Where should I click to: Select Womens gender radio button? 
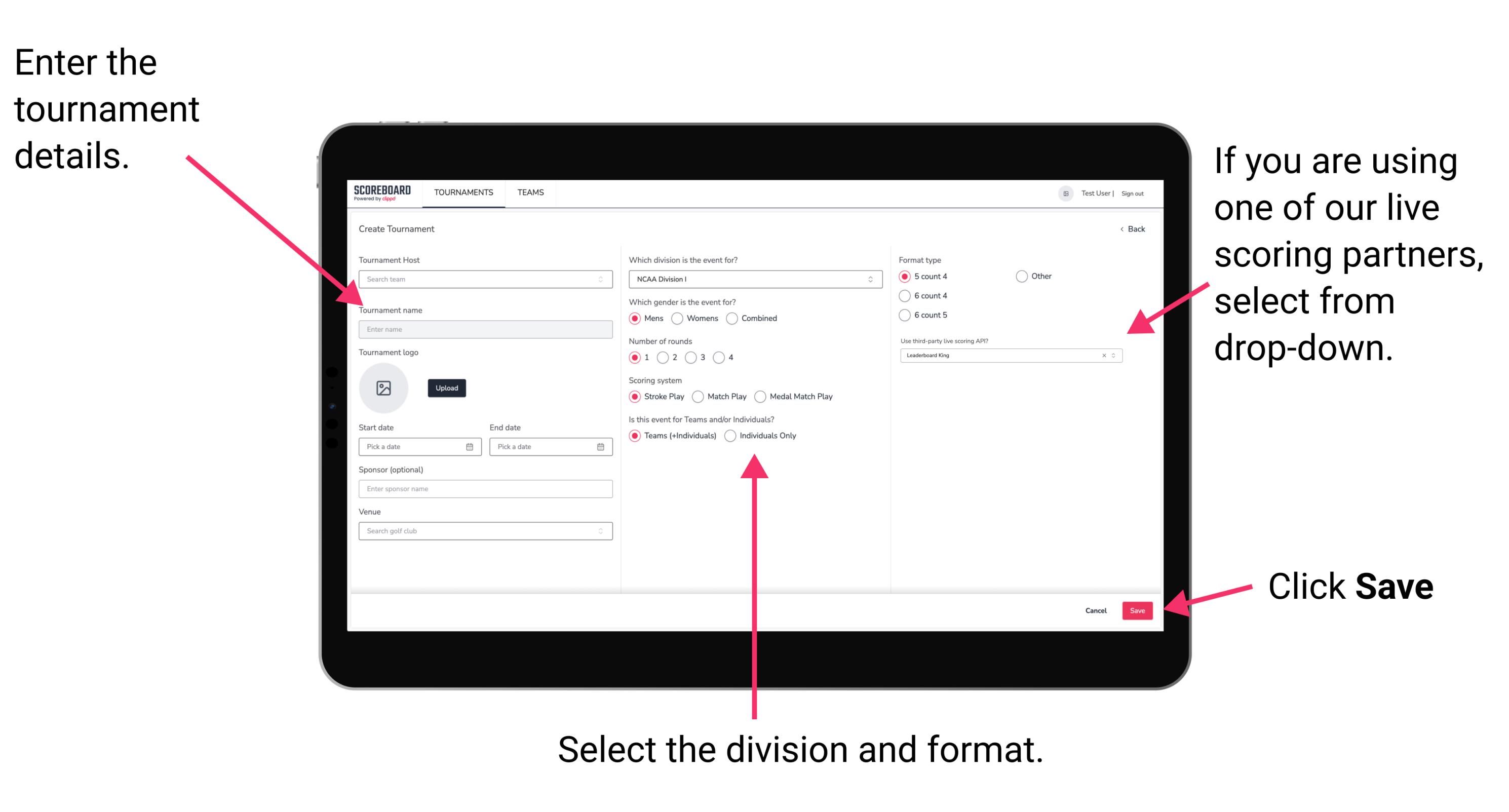678,318
